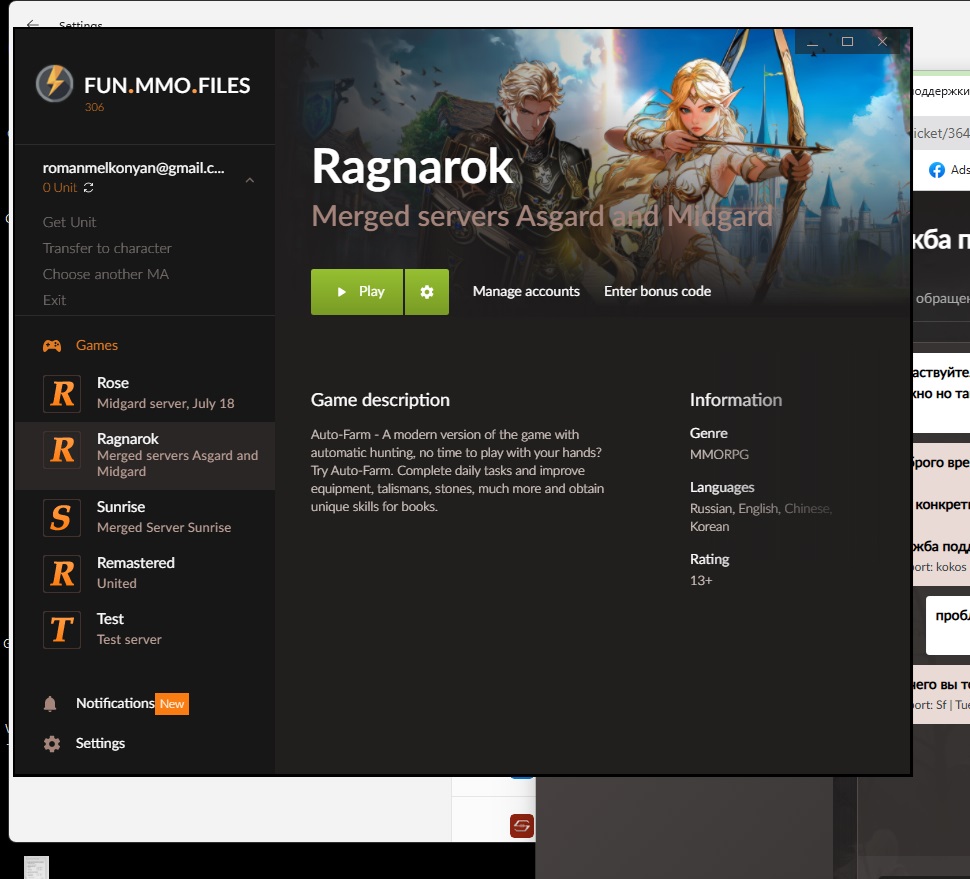Click the FUN.MMO.FILES lightning bolt logo
The image size is (970, 879).
pos(54,84)
